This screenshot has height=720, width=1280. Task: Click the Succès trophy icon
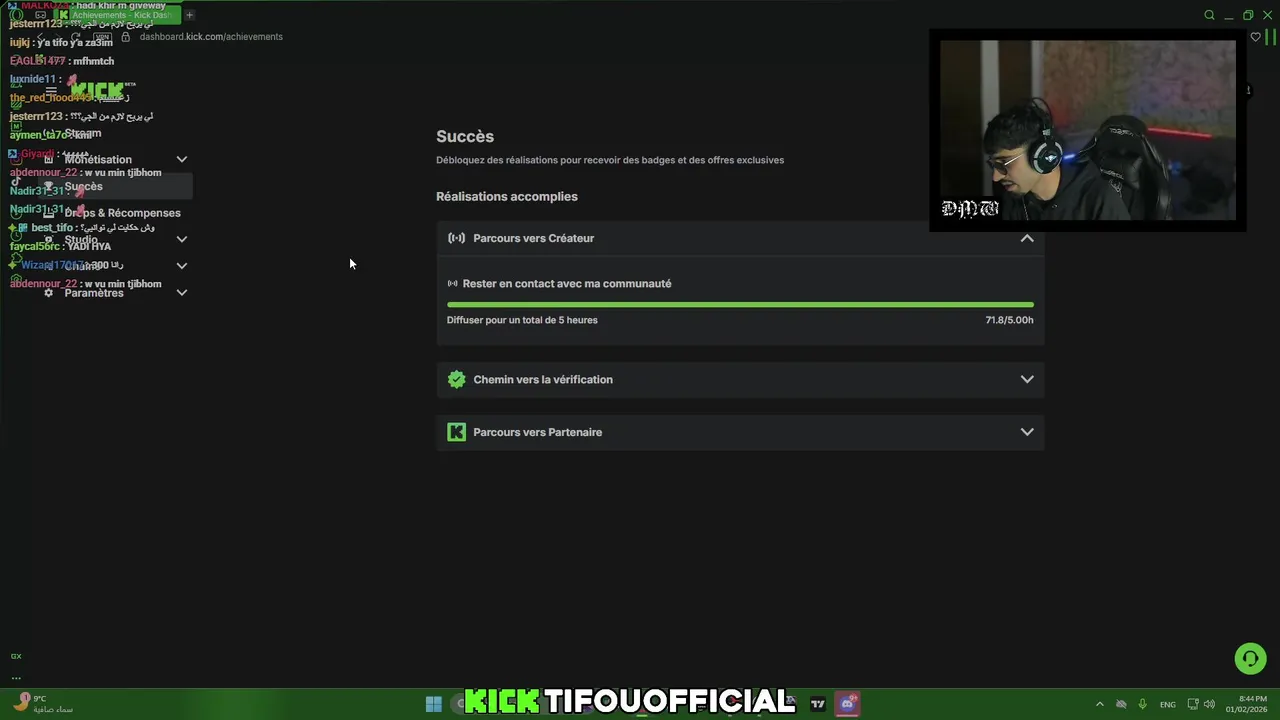(x=48, y=187)
